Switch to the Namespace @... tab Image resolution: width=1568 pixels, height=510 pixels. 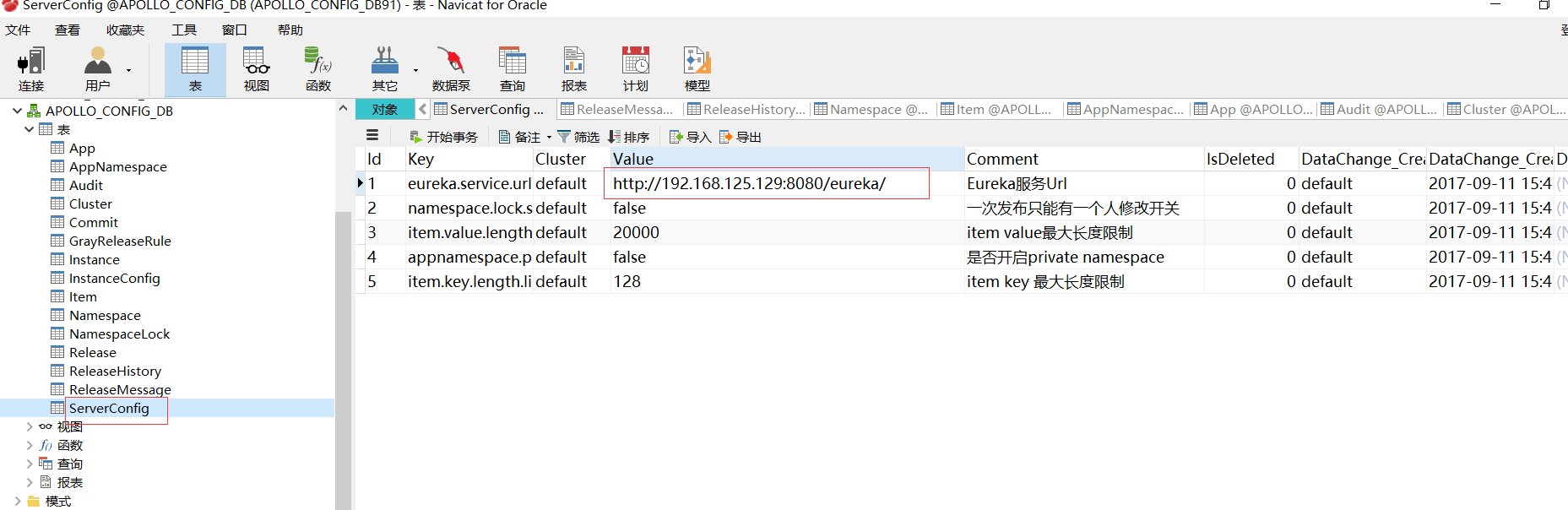tap(871, 109)
